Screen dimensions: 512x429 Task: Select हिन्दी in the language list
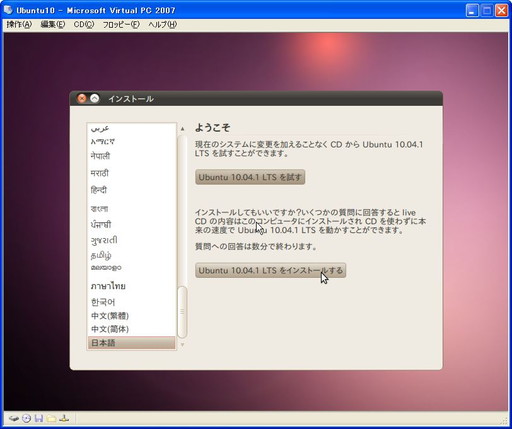pos(131,190)
